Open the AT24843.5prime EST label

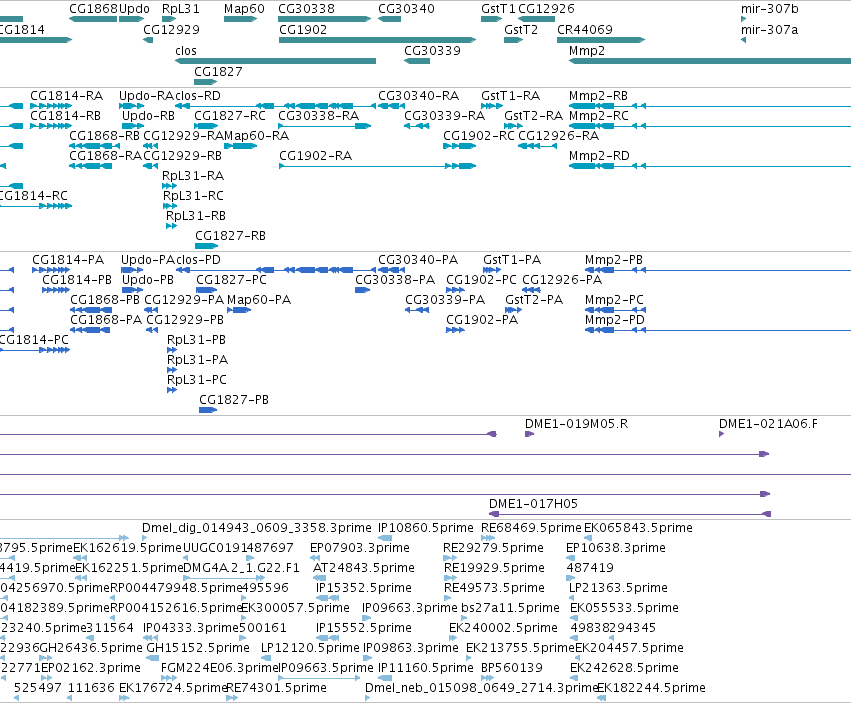(364, 568)
